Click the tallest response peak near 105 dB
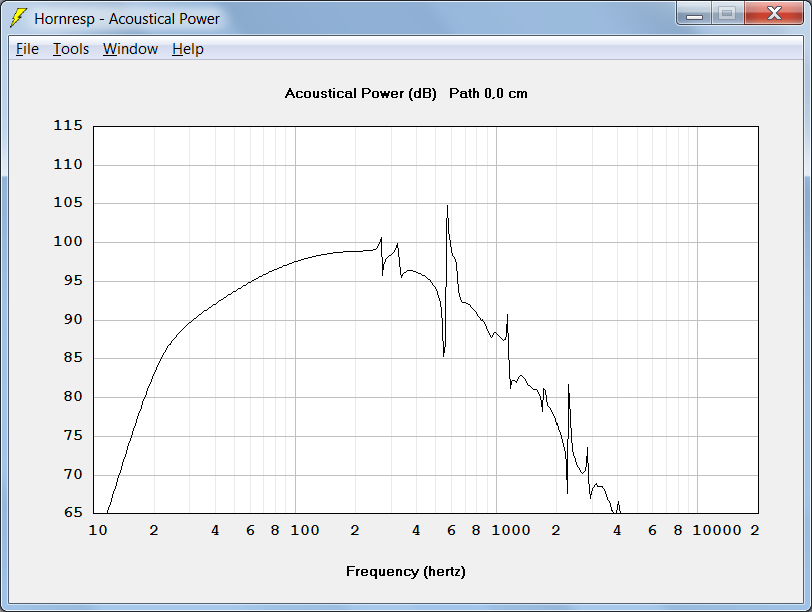This screenshot has width=812, height=612. (447, 207)
